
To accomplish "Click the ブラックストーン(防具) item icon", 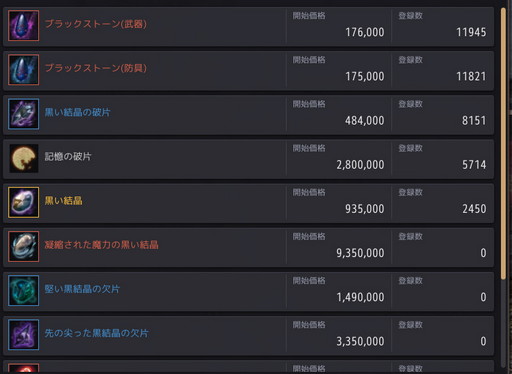I will point(23,70).
